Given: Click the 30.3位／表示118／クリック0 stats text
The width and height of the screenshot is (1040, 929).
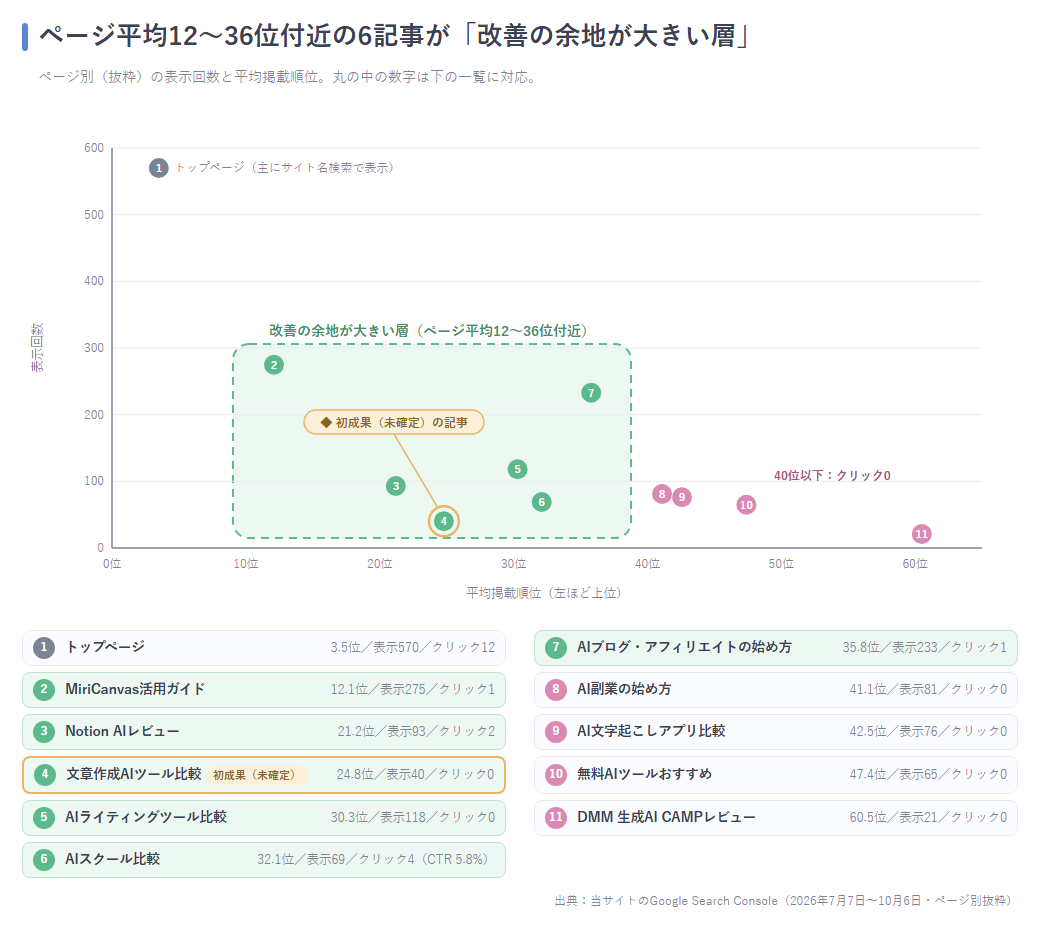Looking at the screenshot, I should pyautogui.click(x=413, y=817).
